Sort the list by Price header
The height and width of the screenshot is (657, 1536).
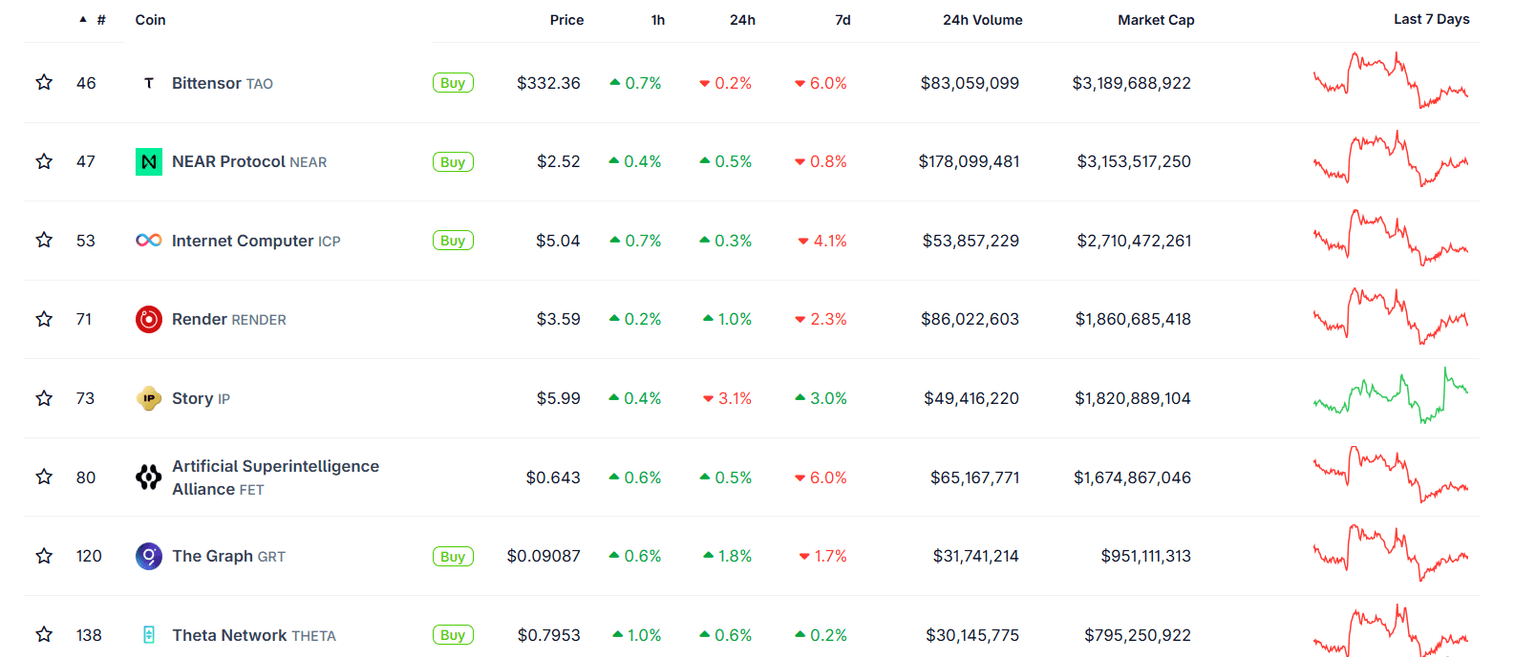pos(566,20)
